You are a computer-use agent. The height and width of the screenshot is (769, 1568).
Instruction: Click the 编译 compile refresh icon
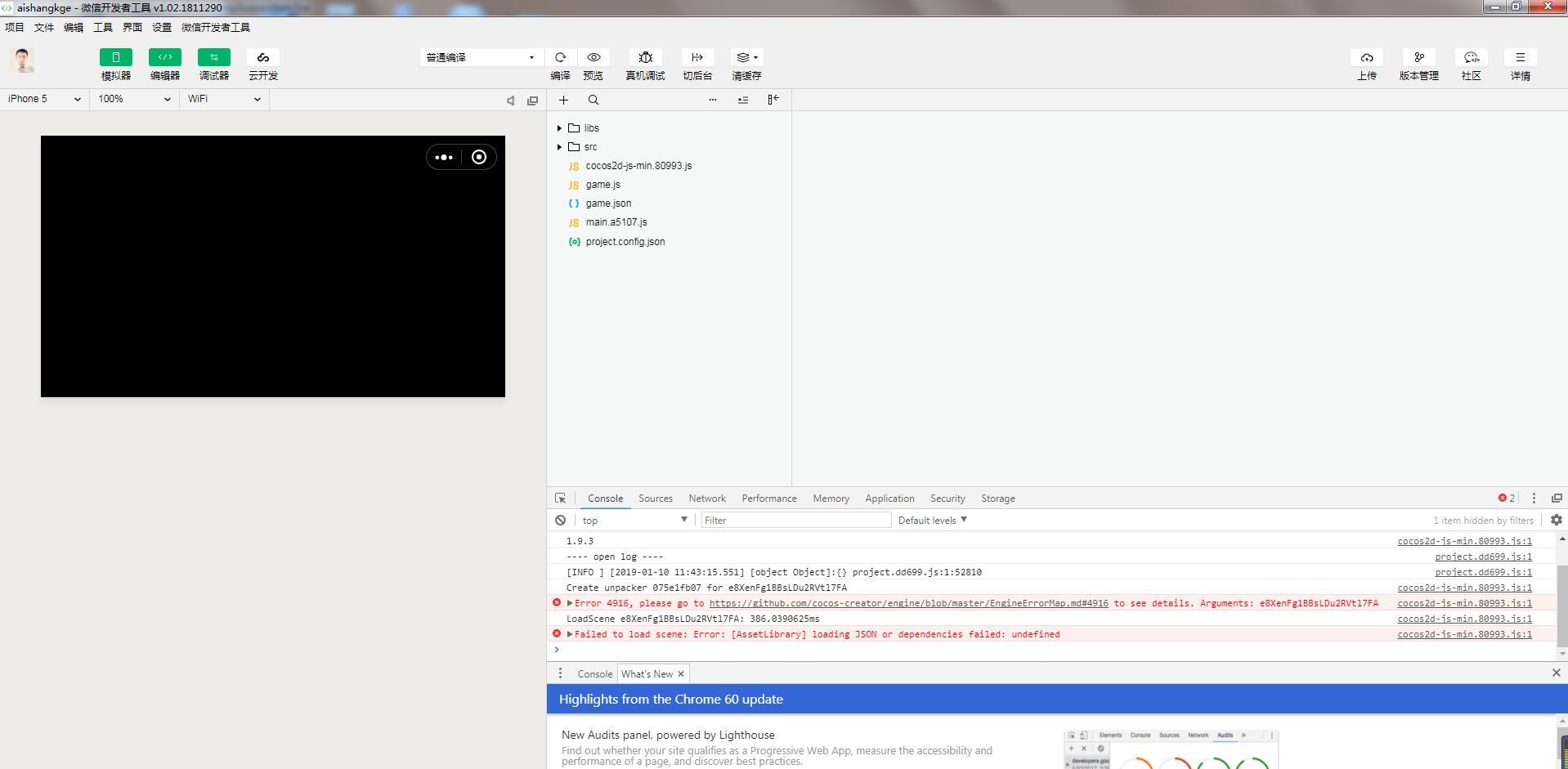pos(560,57)
